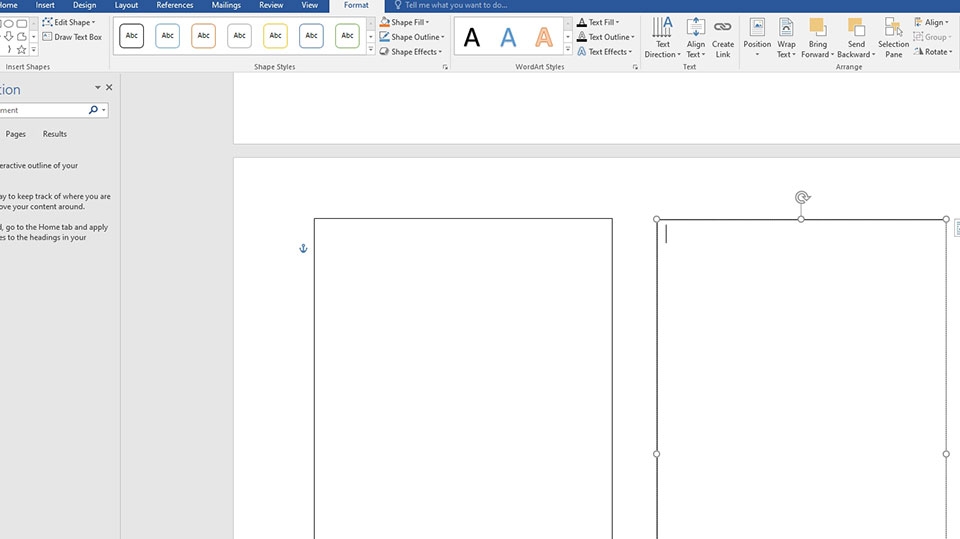Open the Position options icon
960x539 pixels.
757,28
